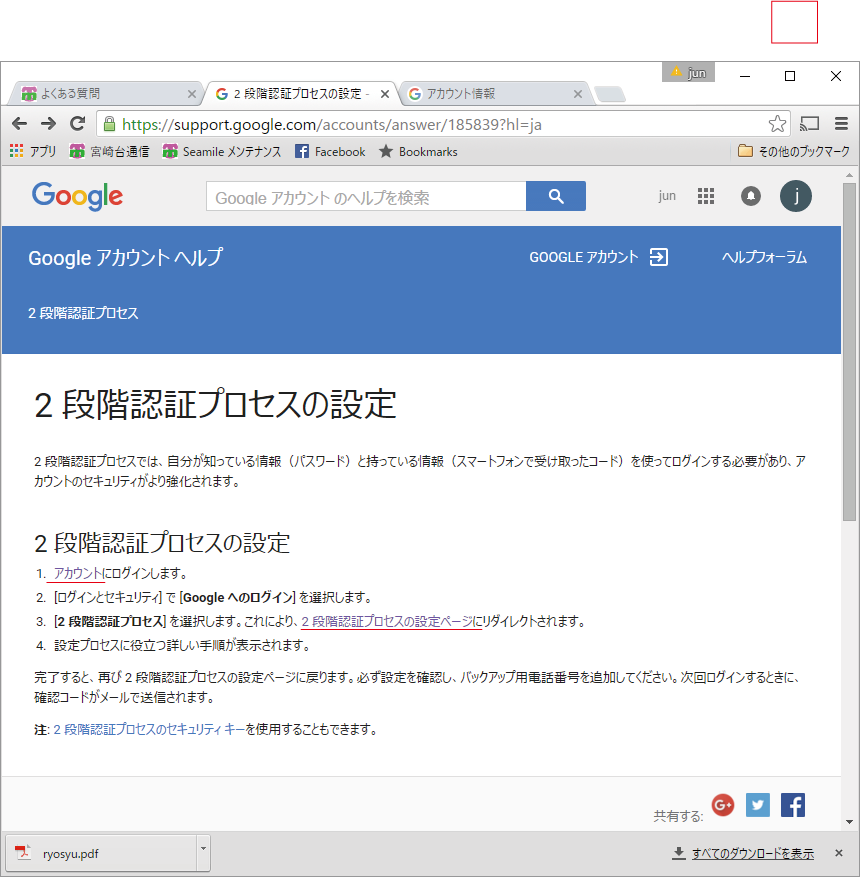Open その他のブックマーク folder
860x878 pixels.
click(x=794, y=151)
